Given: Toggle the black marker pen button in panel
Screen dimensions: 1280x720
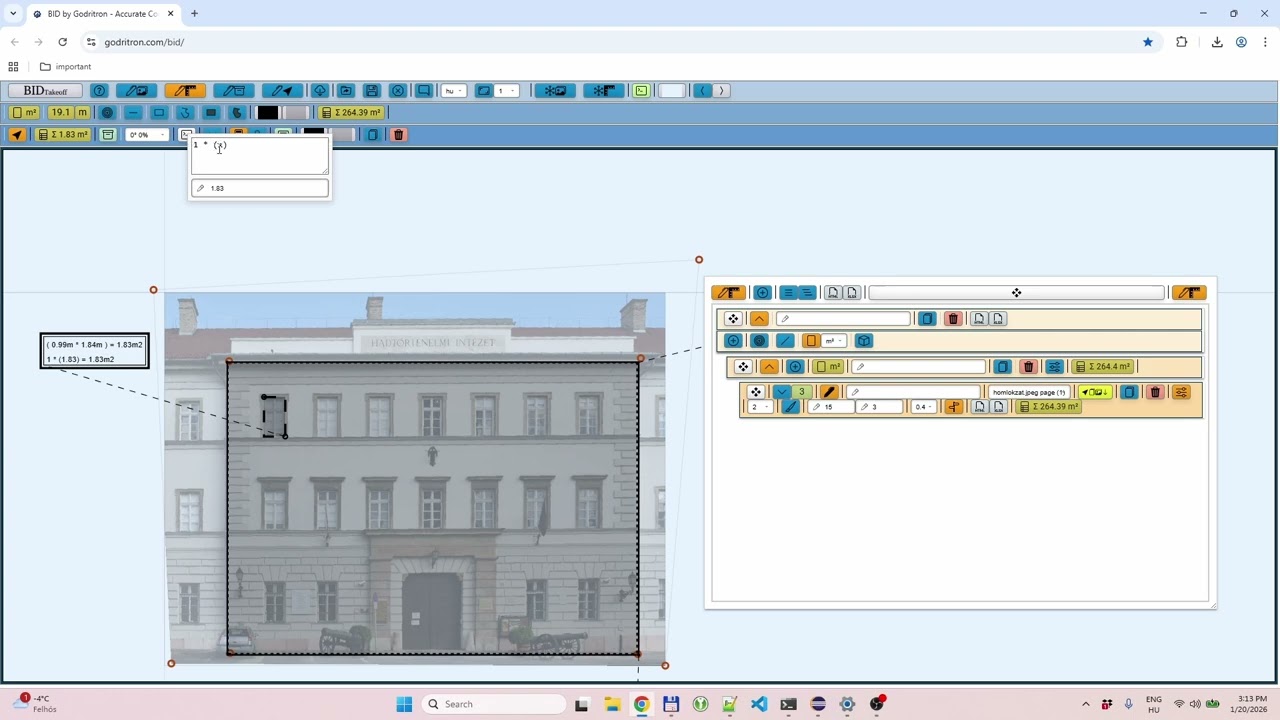Looking at the screenshot, I should pyautogui.click(x=828, y=392).
